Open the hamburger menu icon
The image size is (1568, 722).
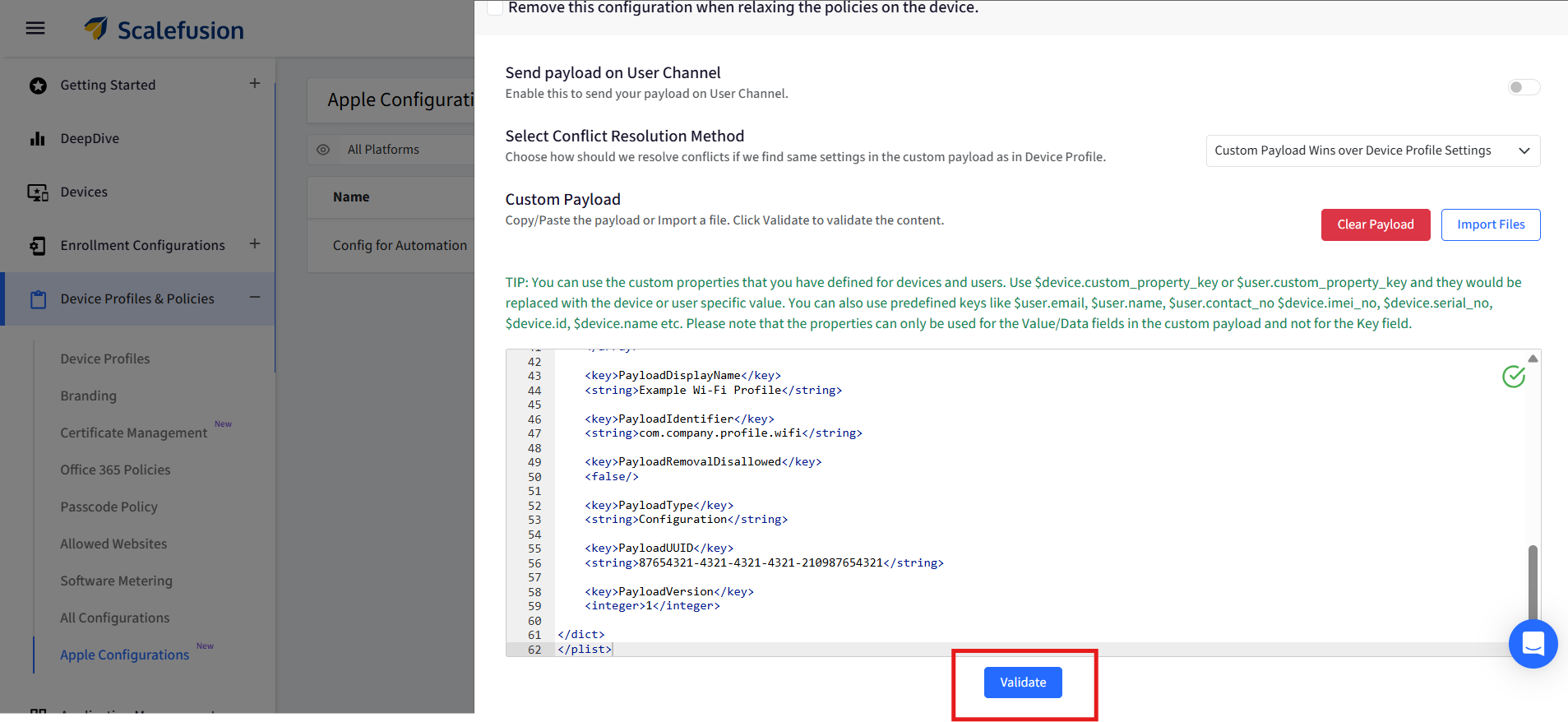click(35, 29)
